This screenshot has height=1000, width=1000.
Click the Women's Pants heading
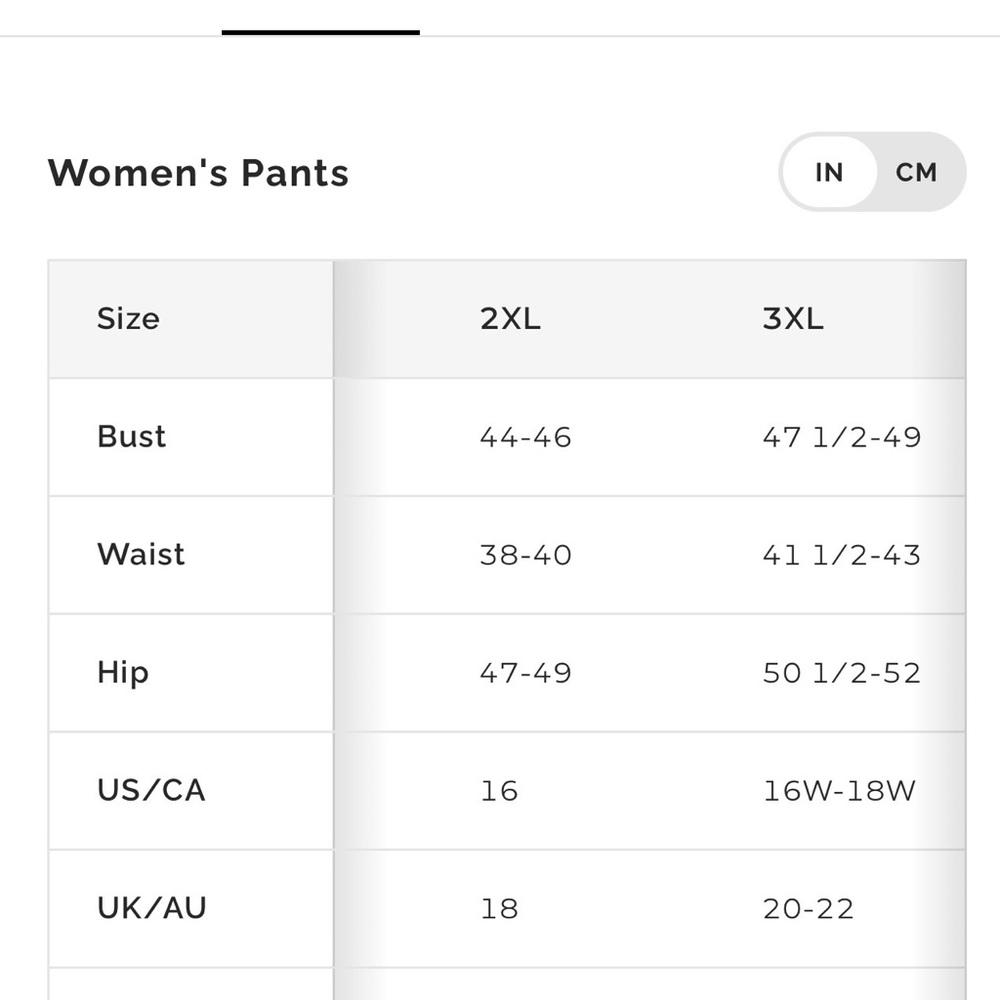(198, 173)
